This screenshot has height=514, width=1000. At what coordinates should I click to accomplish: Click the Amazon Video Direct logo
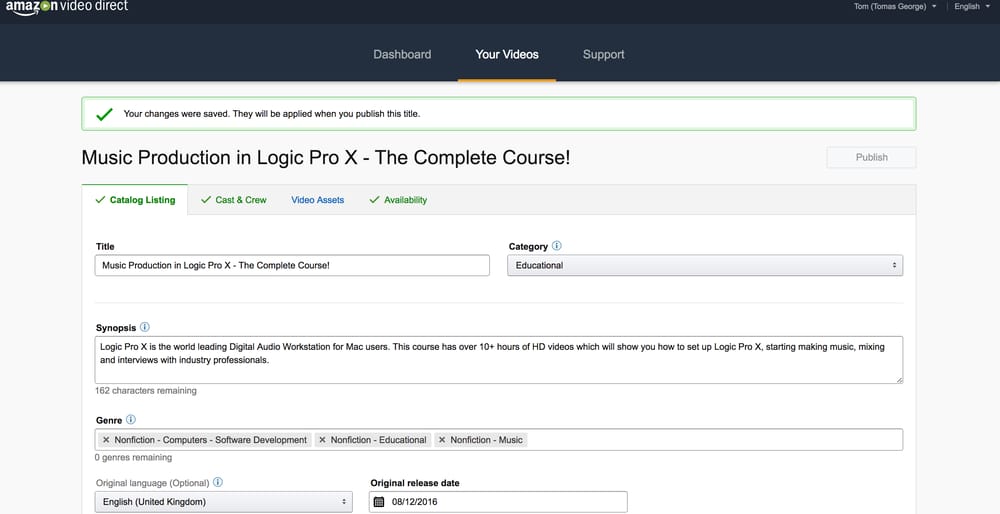coord(66,7)
